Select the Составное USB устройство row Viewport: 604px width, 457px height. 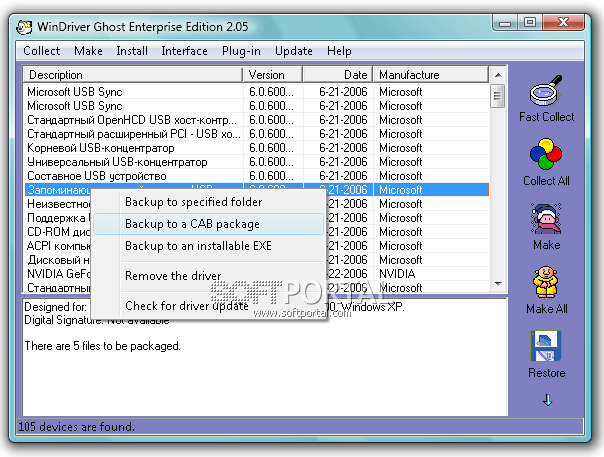256,176
